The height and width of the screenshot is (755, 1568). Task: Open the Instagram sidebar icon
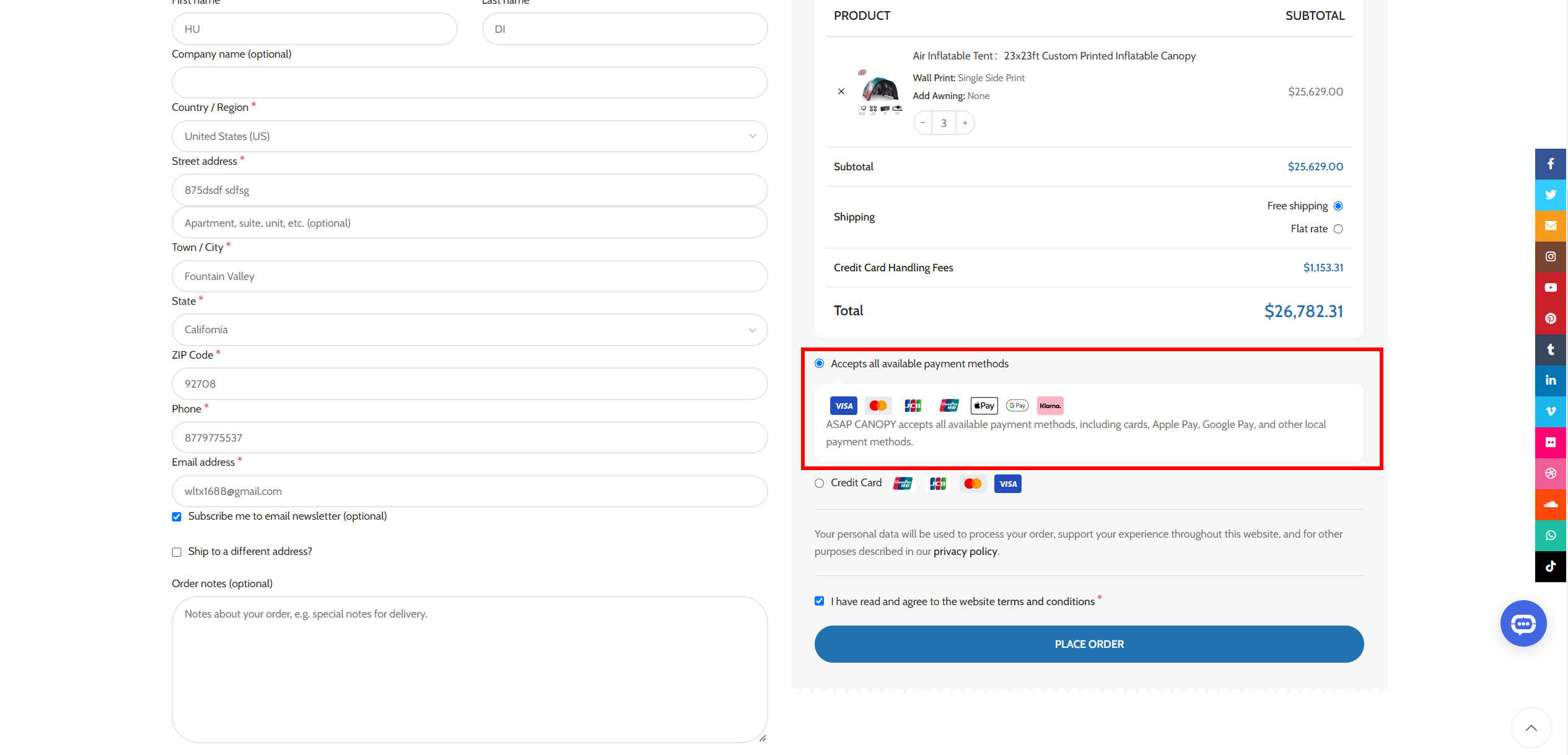pyautogui.click(x=1551, y=256)
